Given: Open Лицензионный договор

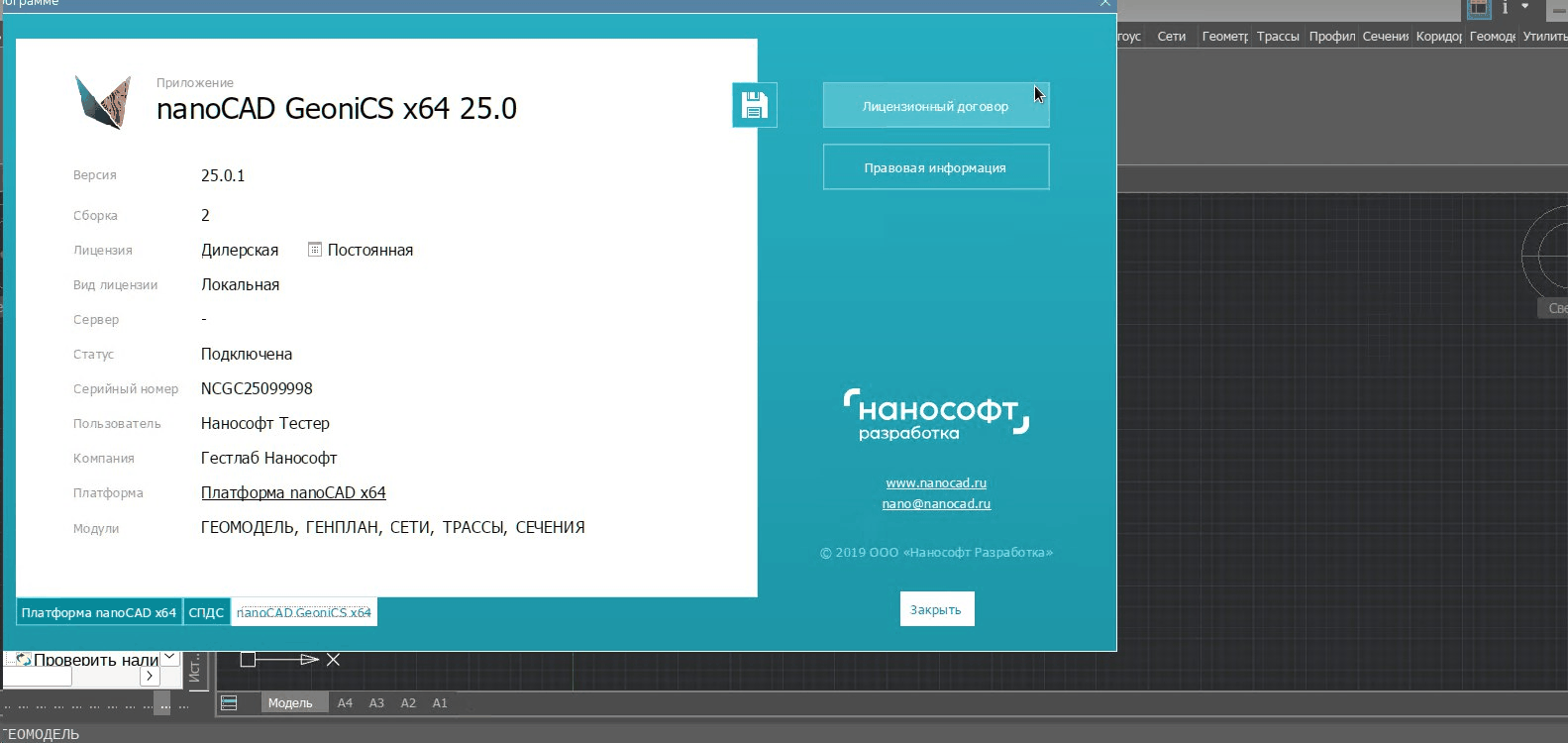Looking at the screenshot, I should [935, 106].
